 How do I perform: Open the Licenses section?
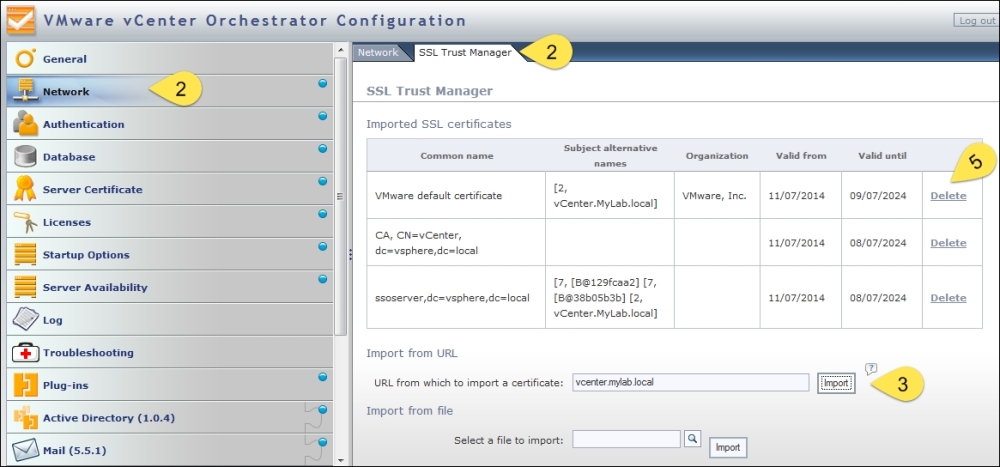tap(170, 222)
